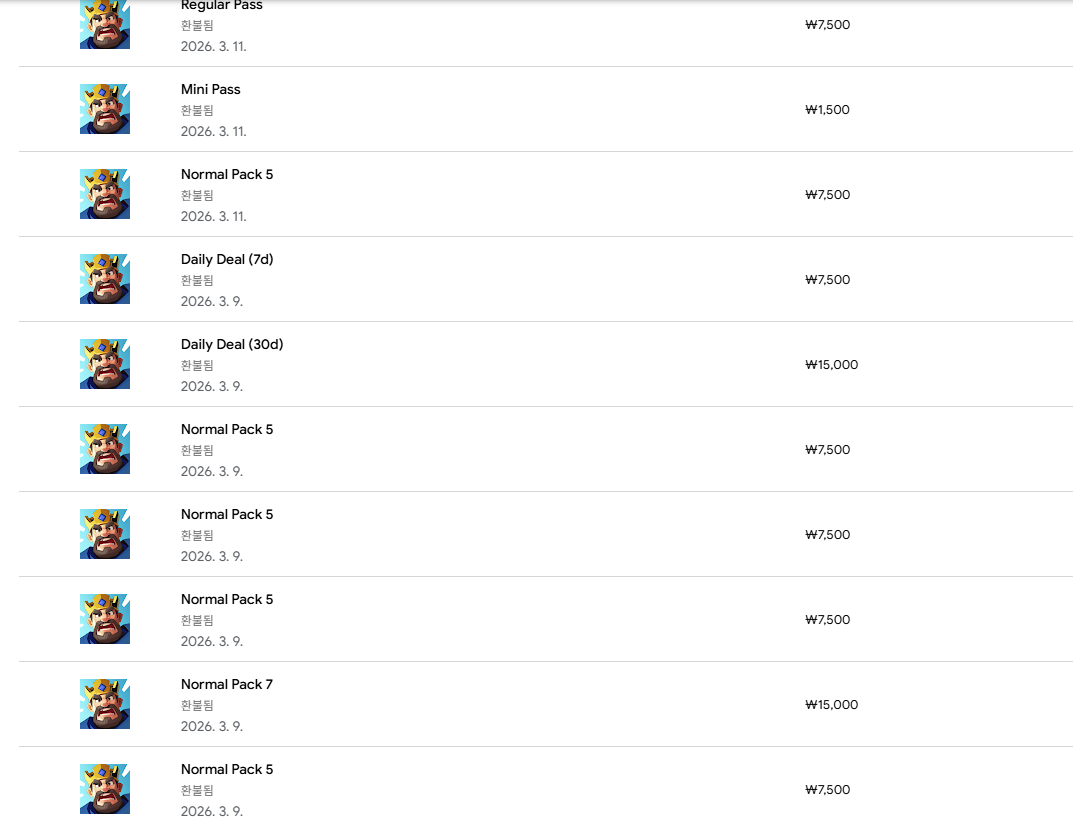Click the game icon beside Normal Pack 7
This screenshot has height=830, width=1073.
coord(105,704)
